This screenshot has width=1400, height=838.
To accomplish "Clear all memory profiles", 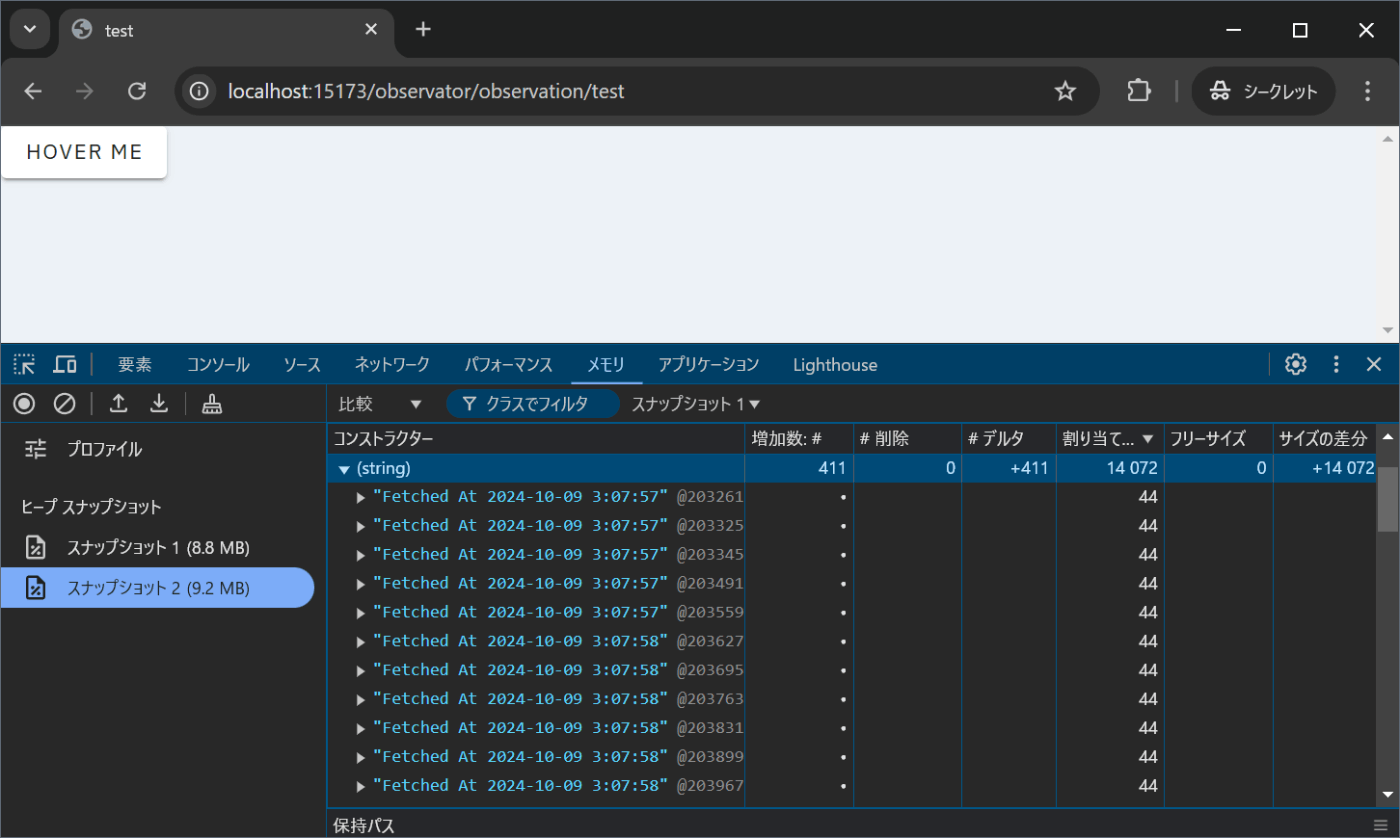I will pos(65,404).
